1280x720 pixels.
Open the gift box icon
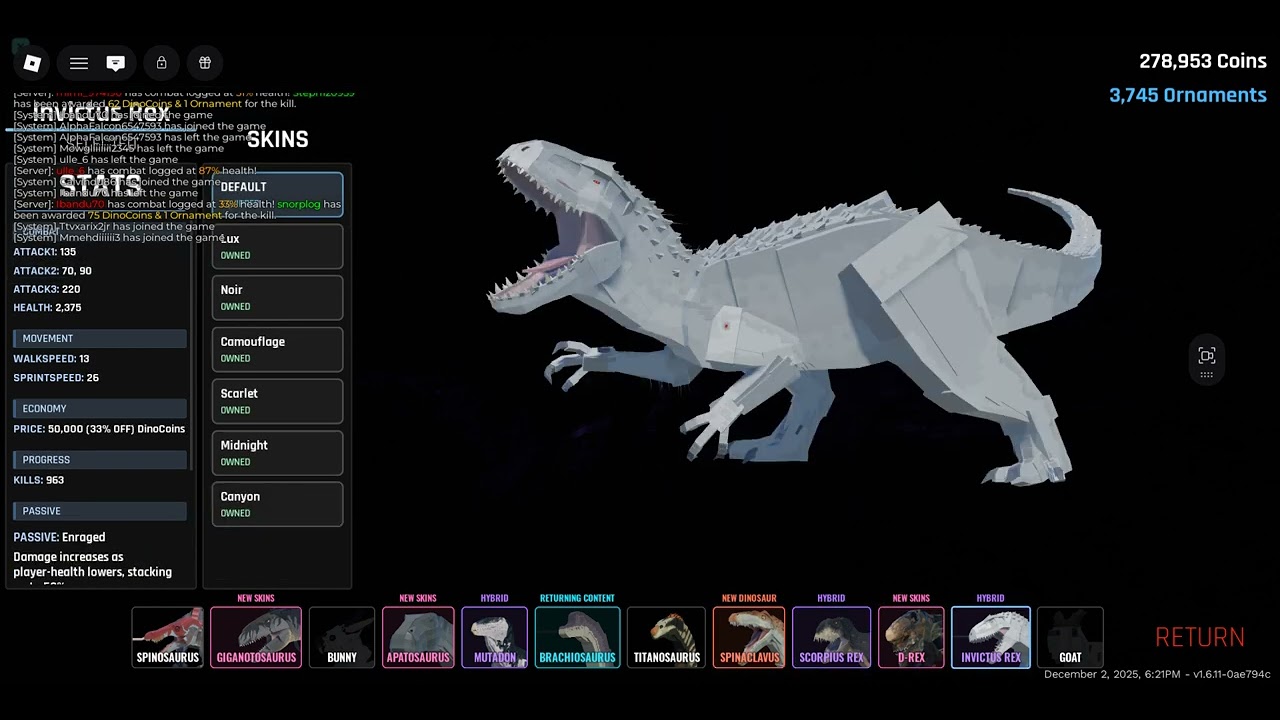205,63
